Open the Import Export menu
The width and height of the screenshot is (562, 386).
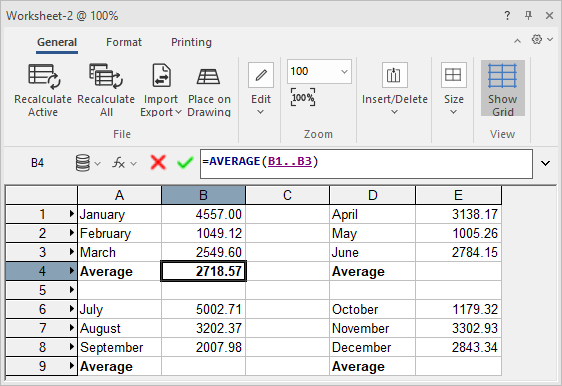(x=161, y=91)
